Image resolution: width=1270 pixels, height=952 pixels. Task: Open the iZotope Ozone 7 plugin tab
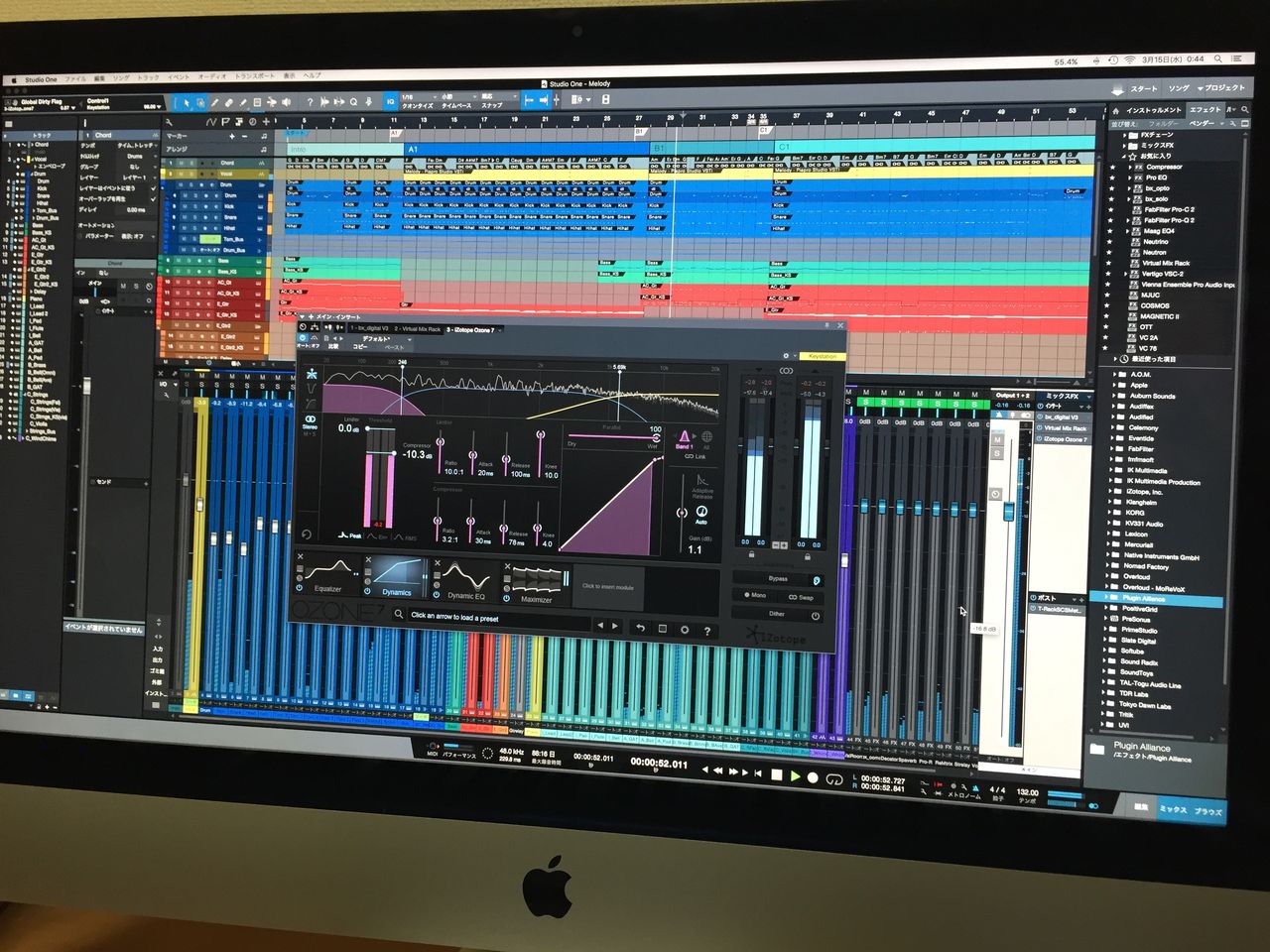pos(470,330)
